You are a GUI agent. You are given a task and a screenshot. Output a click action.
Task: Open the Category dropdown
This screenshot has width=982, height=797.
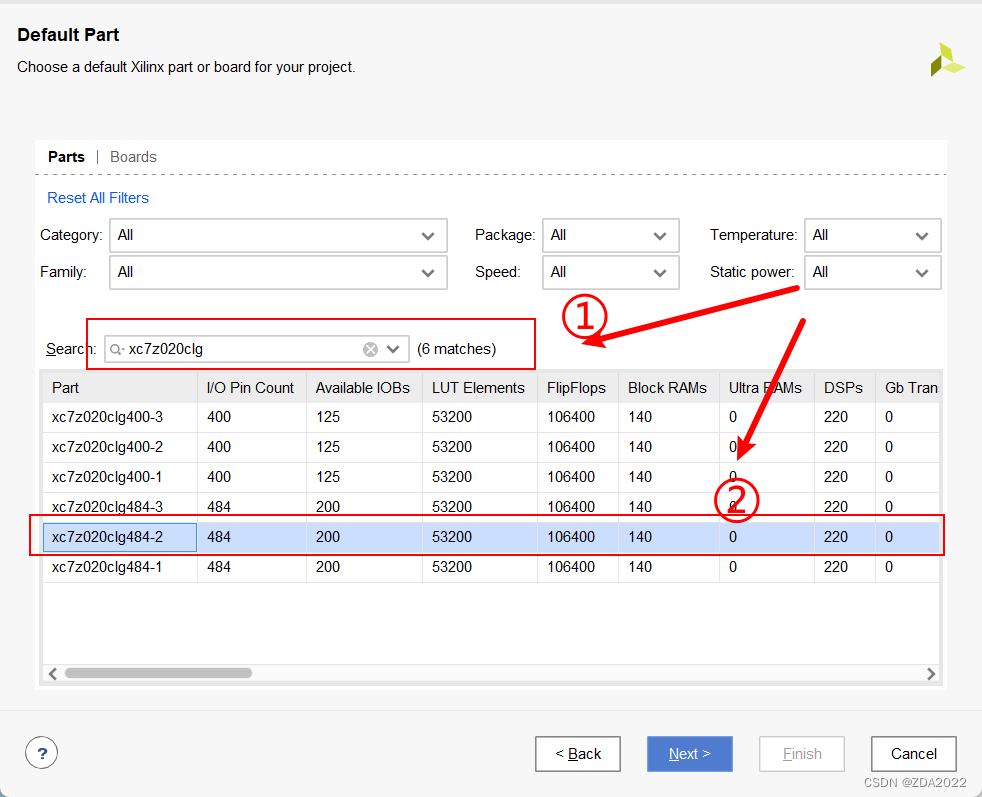(278, 235)
